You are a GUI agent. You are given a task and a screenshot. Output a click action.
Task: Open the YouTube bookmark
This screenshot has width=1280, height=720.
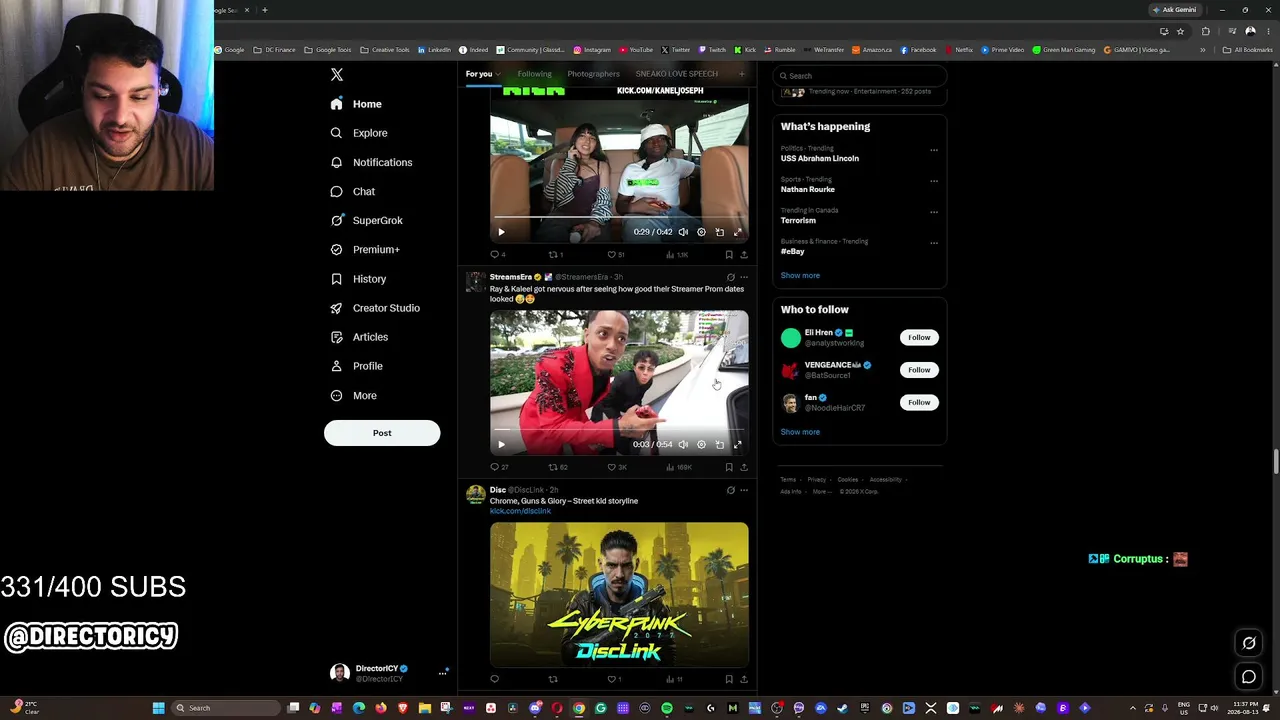point(636,50)
